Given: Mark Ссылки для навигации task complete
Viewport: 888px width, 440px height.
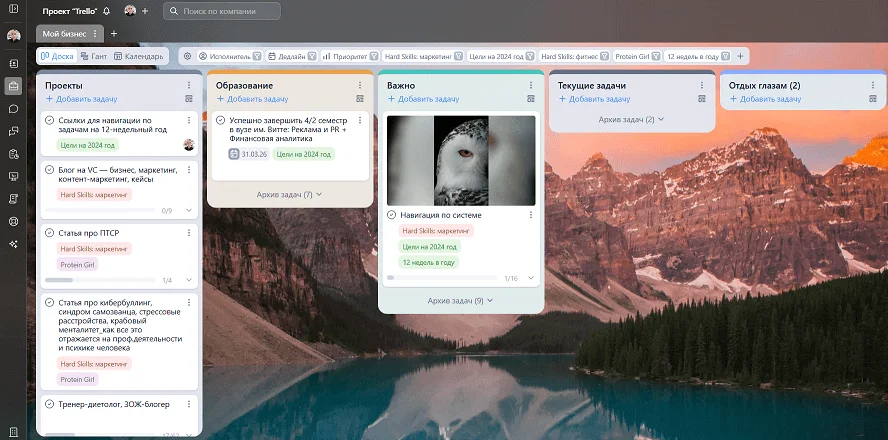Looking at the screenshot, I should (x=49, y=121).
